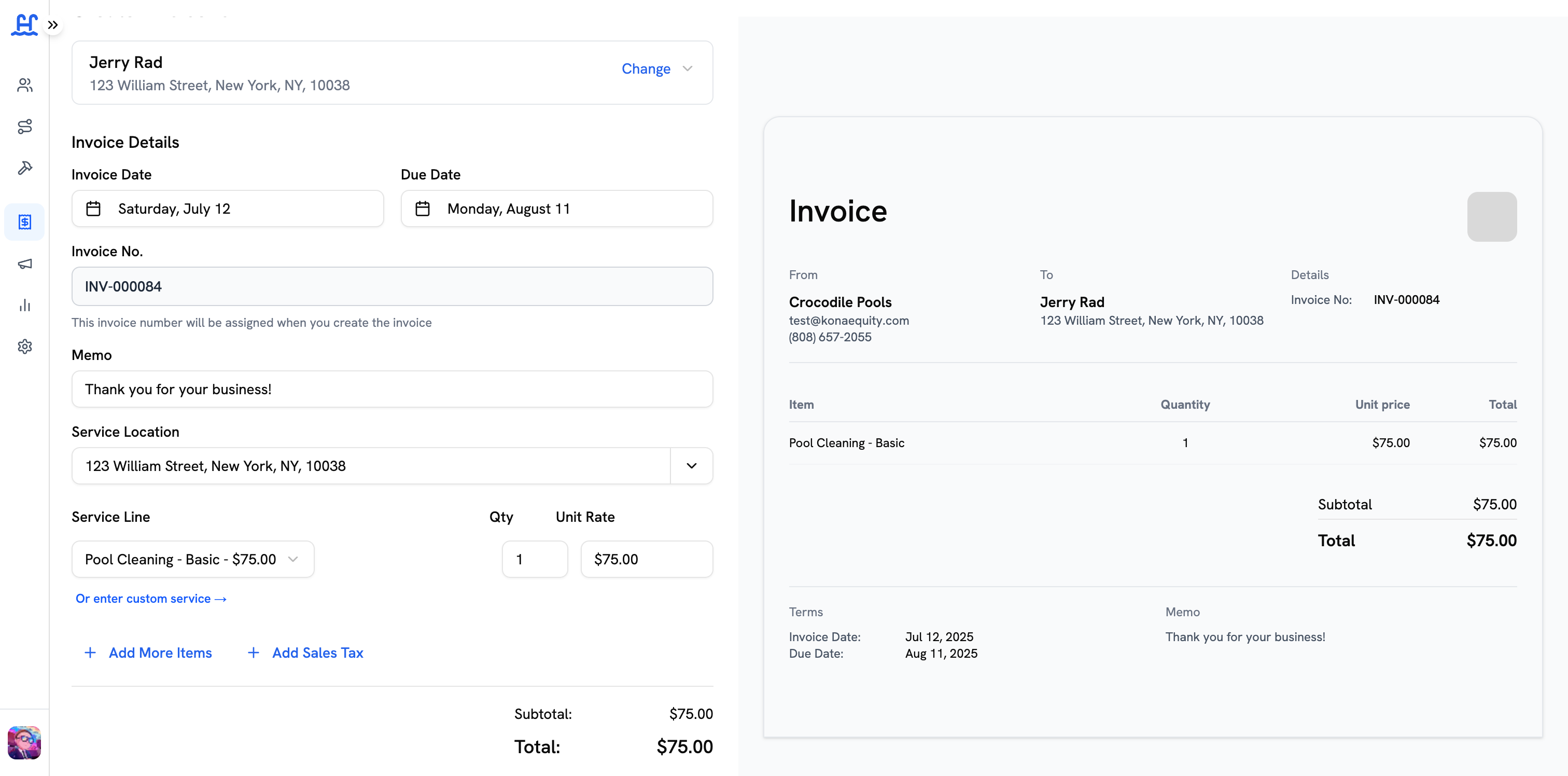Open the Invoice Date picker
This screenshot has width=1568, height=776.
pyautogui.click(x=228, y=209)
